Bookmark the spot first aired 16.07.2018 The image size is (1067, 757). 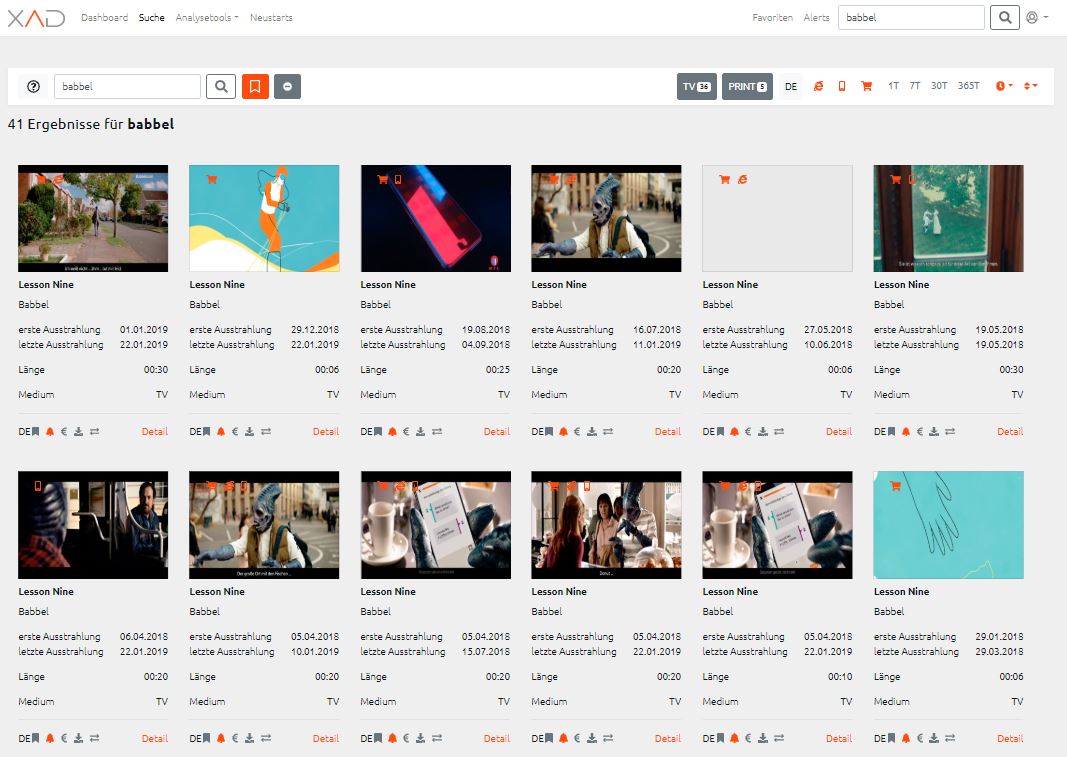(x=548, y=432)
